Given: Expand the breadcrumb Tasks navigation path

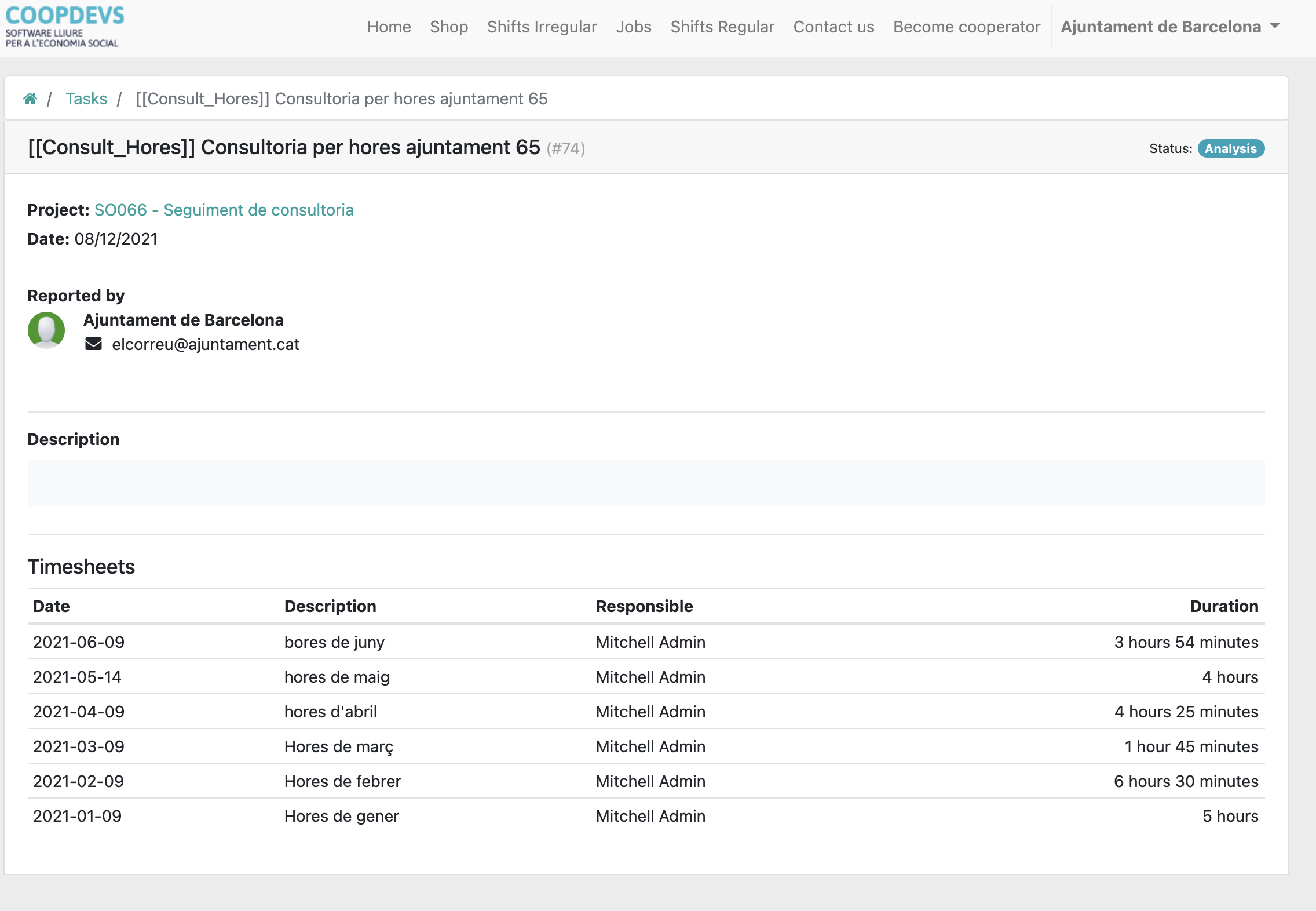Looking at the screenshot, I should pos(85,98).
